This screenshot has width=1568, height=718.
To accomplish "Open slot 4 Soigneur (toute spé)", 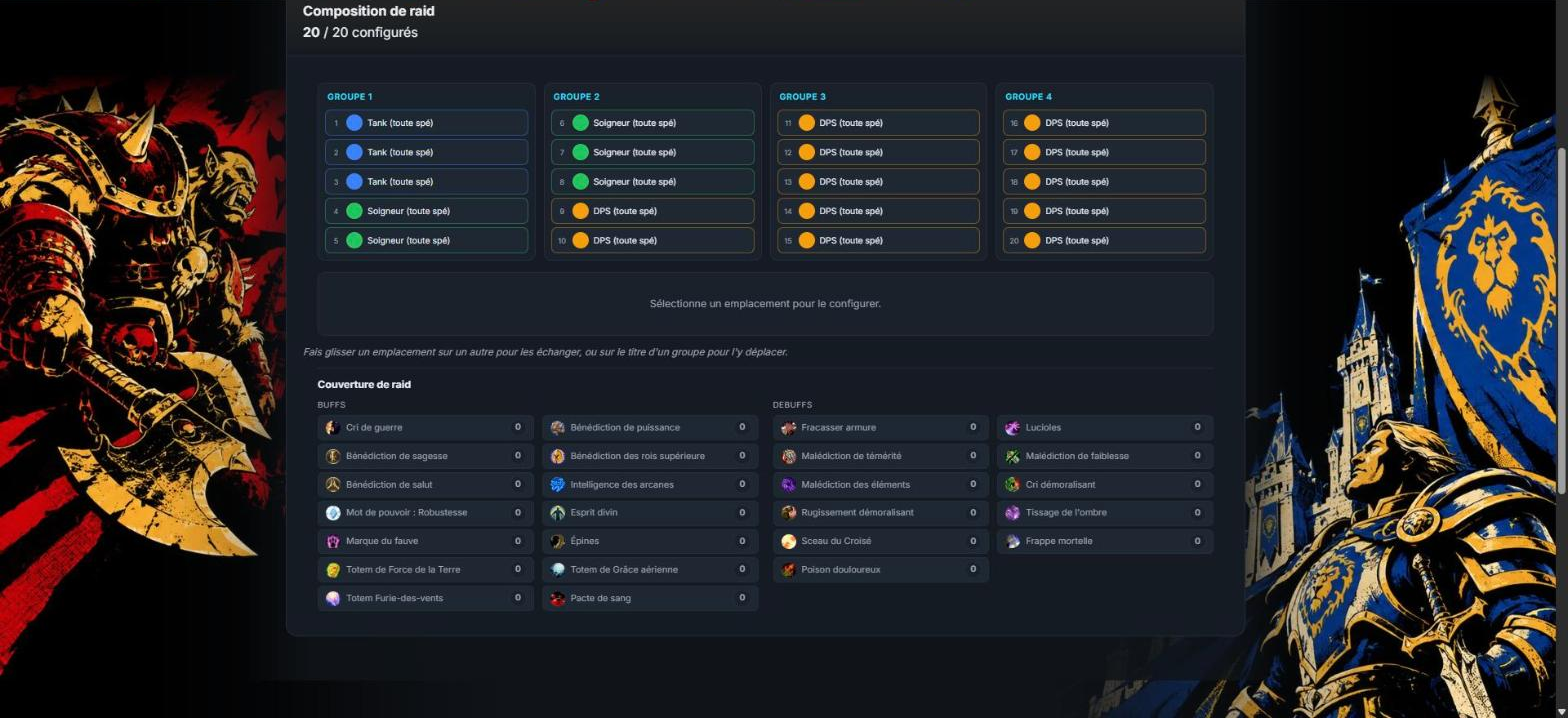I will pyautogui.click(x=427, y=211).
